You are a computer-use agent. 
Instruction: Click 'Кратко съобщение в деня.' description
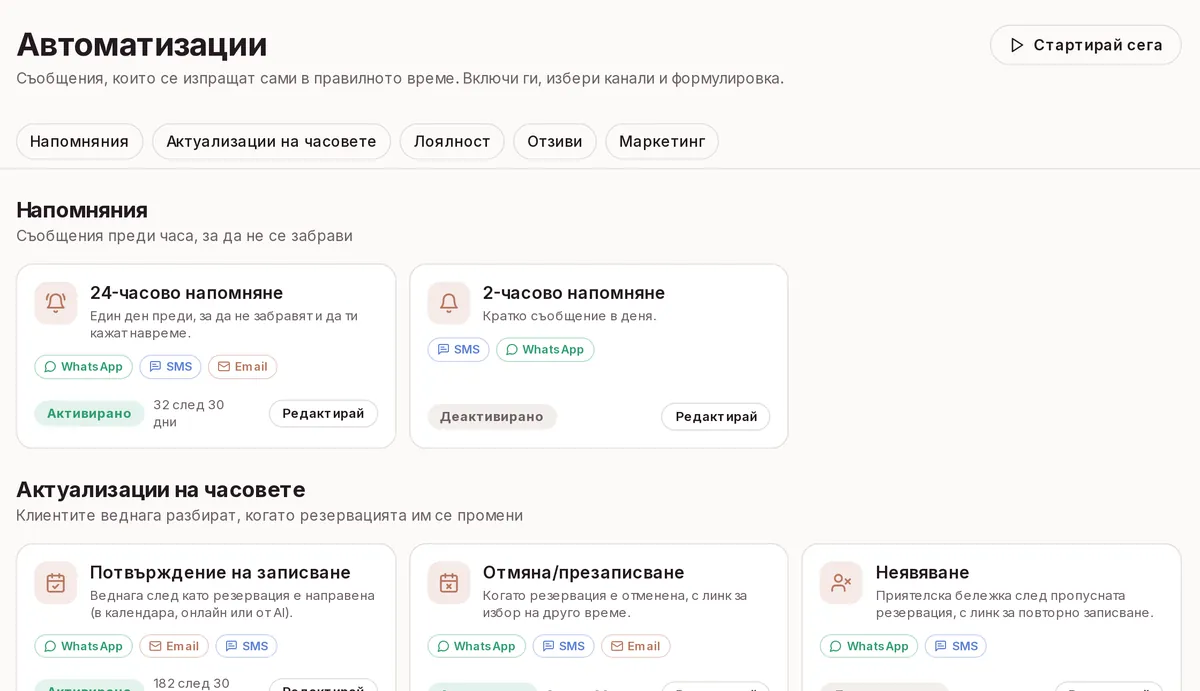[x=570, y=316]
